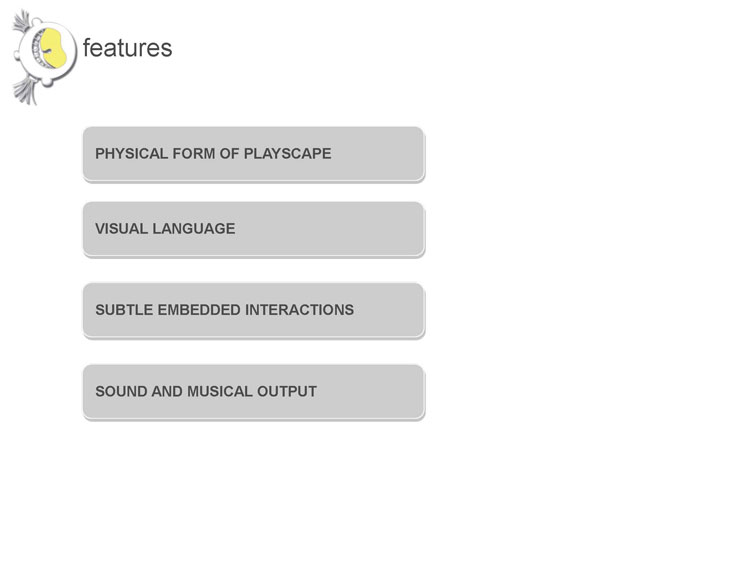Click the yellow bean shape in logo
The image size is (750, 563).
coord(53,47)
